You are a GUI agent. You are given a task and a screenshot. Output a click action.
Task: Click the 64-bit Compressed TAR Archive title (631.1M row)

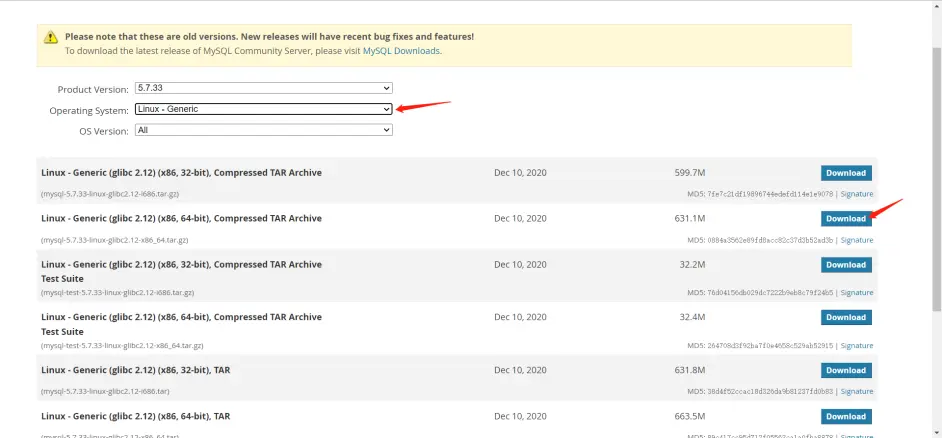pos(181,219)
